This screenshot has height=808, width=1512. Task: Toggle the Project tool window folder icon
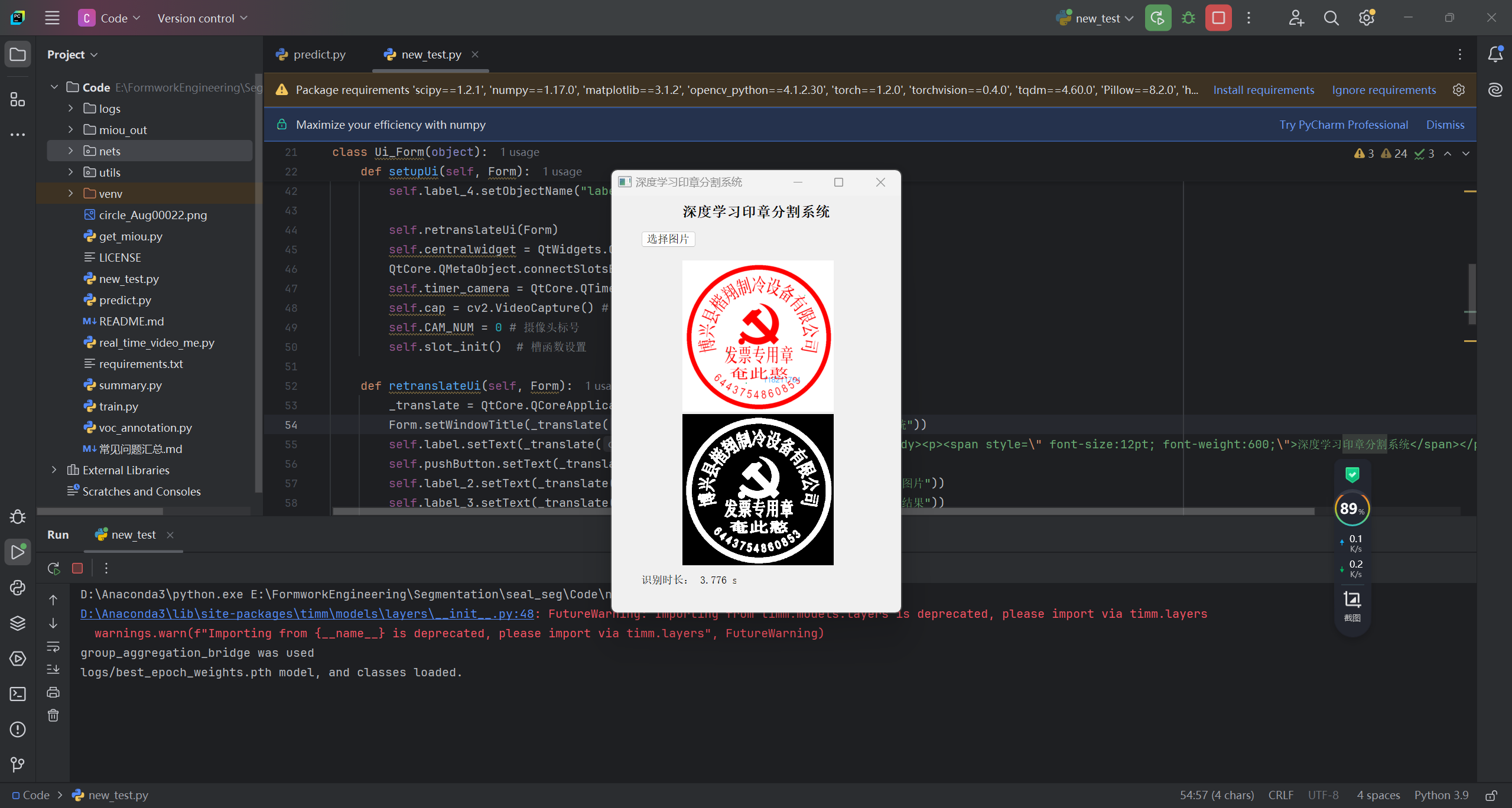click(18, 54)
